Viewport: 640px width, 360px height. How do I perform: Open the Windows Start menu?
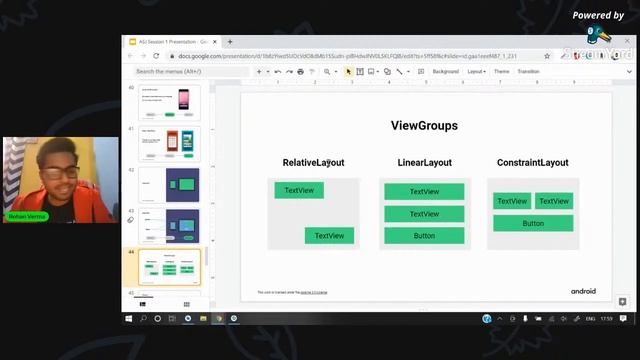pyautogui.click(x=129, y=318)
